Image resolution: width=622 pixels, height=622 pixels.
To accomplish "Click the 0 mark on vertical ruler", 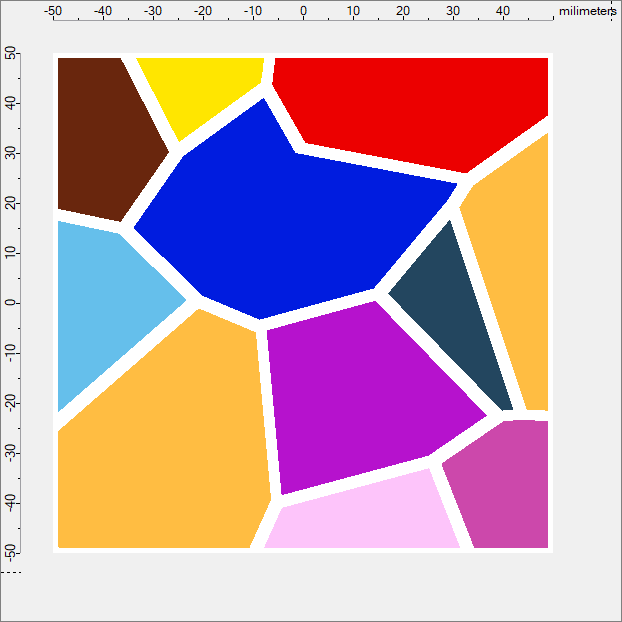I will 11,303.
